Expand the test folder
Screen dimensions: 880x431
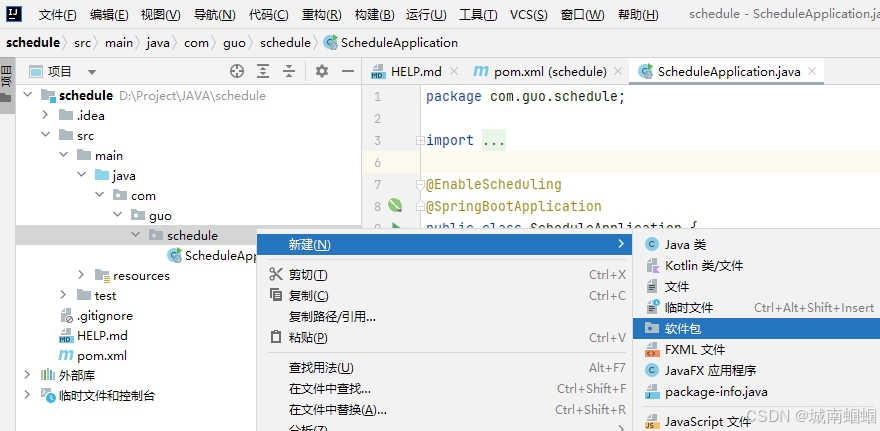(x=63, y=295)
